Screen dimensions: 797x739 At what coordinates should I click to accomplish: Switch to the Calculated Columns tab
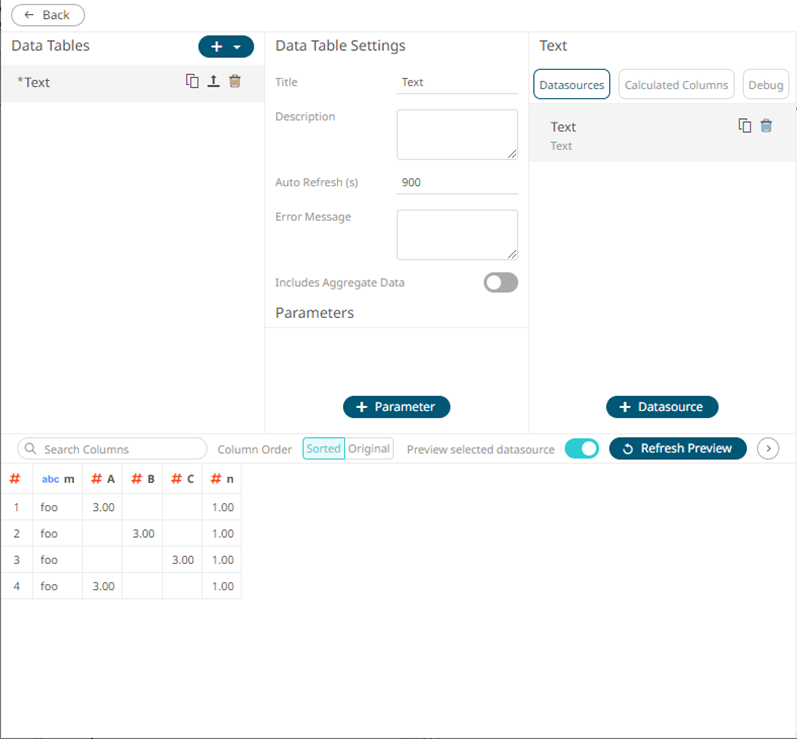tap(676, 85)
